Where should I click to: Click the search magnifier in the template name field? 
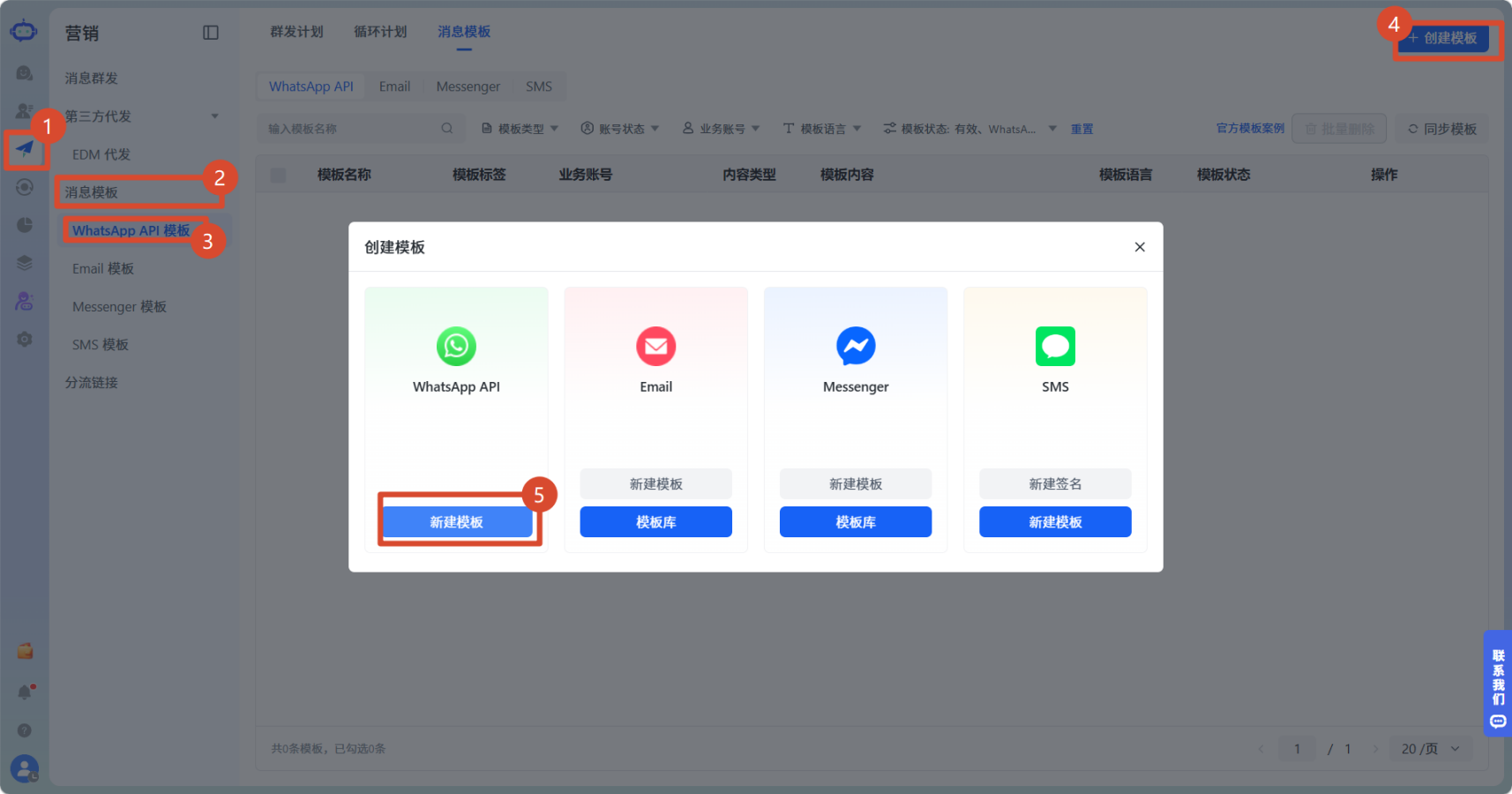coord(447,129)
